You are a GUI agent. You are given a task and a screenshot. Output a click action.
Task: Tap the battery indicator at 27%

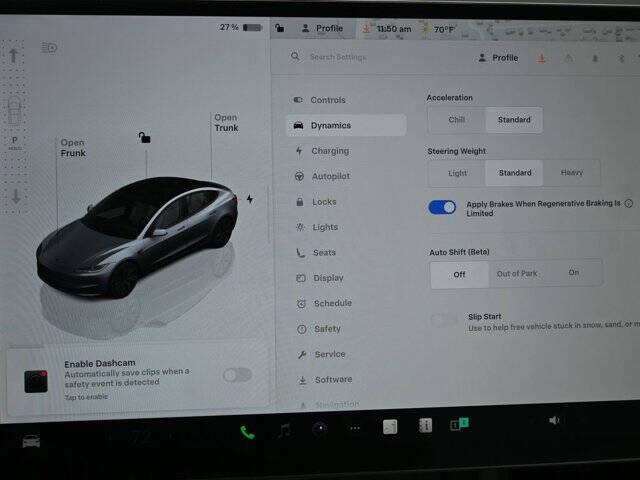(241, 27)
